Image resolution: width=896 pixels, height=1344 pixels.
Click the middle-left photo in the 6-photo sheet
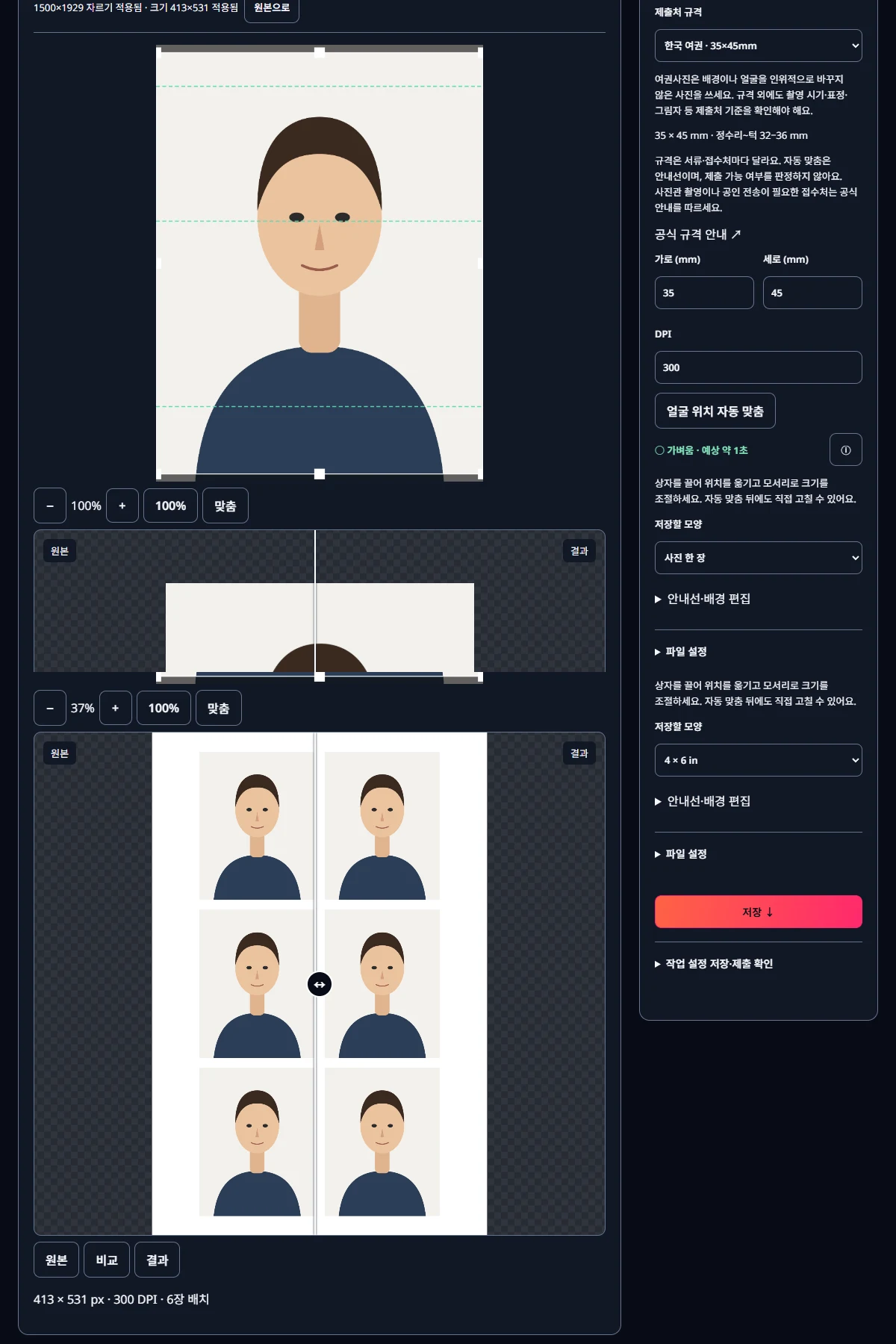[x=257, y=984]
